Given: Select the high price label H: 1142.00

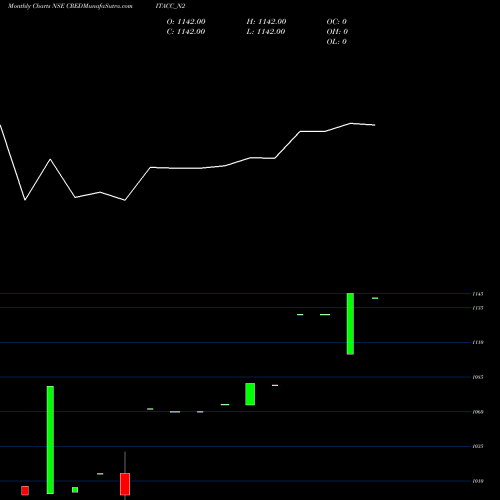Looking at the screenshot, I should (266, 22).
